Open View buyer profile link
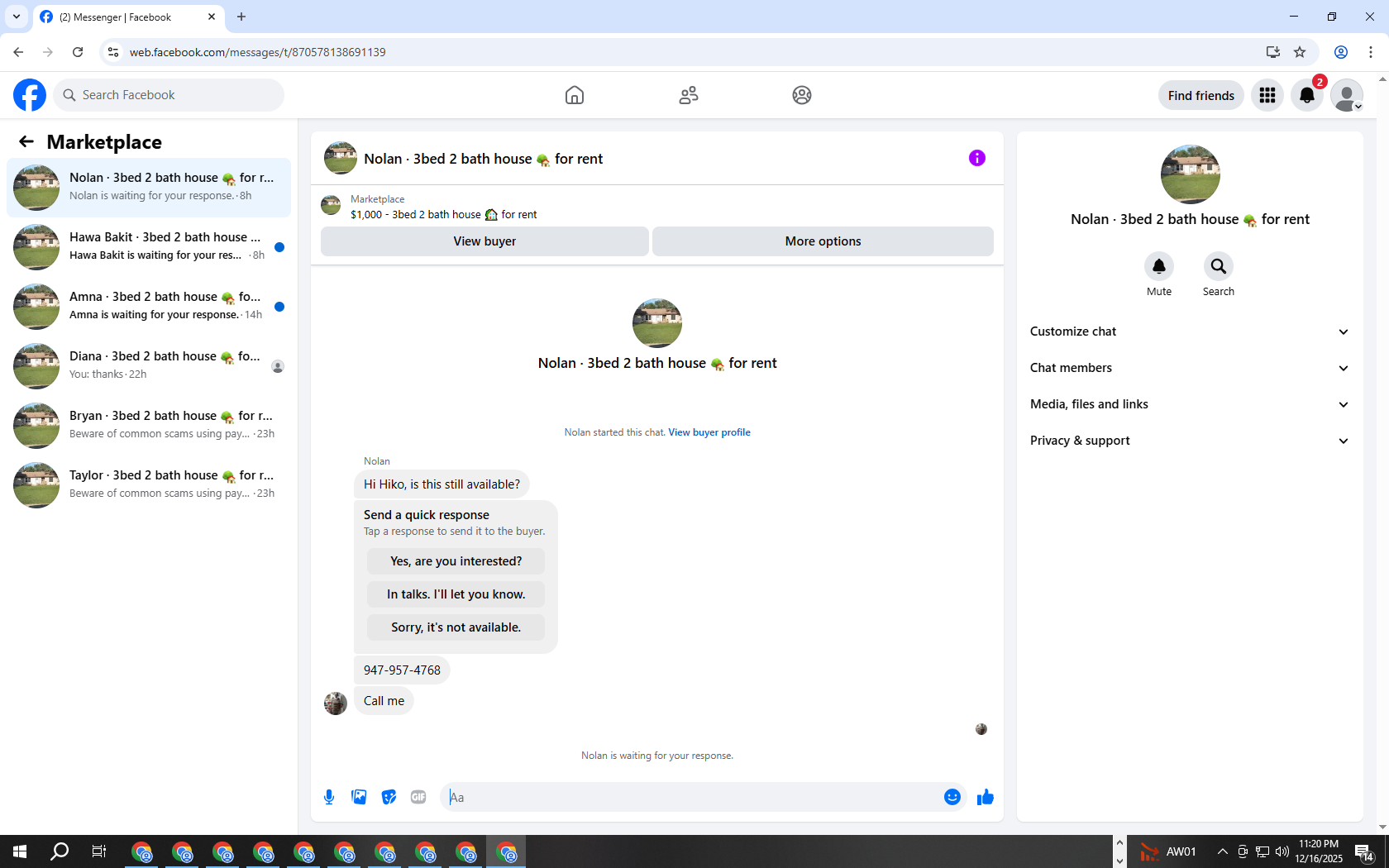 [x=709, y=432]
